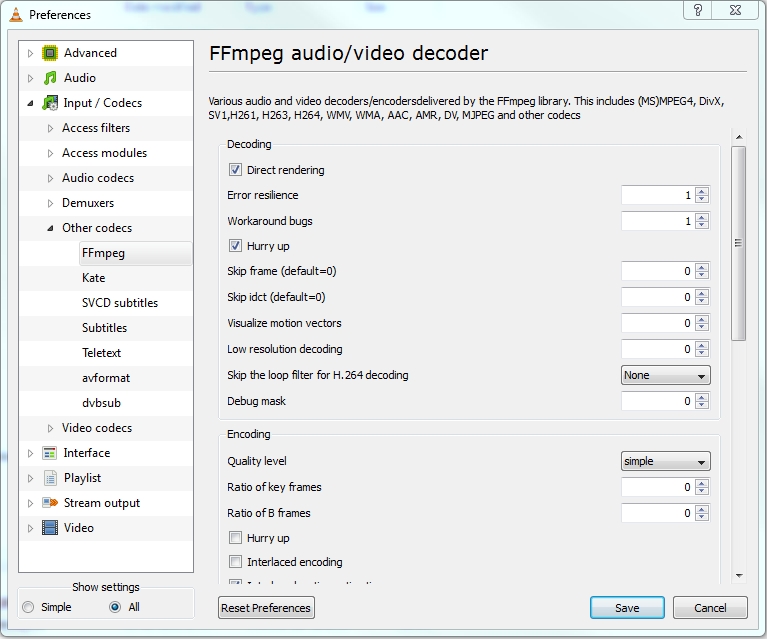Screen dimensions: 767x639
Task: Click the scroll up arrow
Action: click(x=739, y=137)
